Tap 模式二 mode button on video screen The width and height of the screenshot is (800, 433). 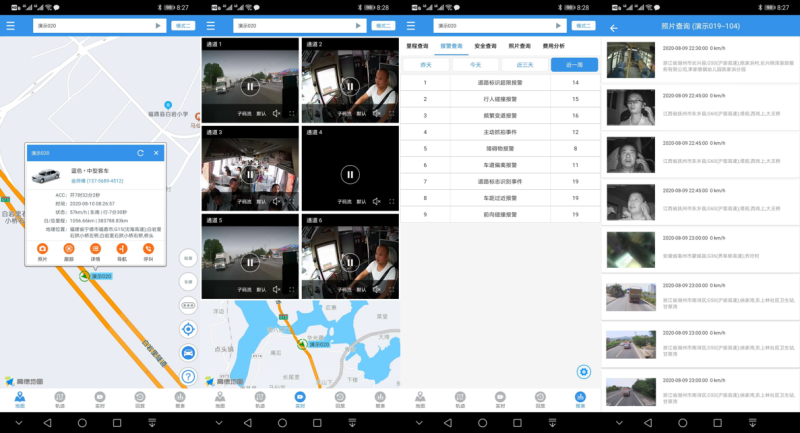click(x=383, y=26)
